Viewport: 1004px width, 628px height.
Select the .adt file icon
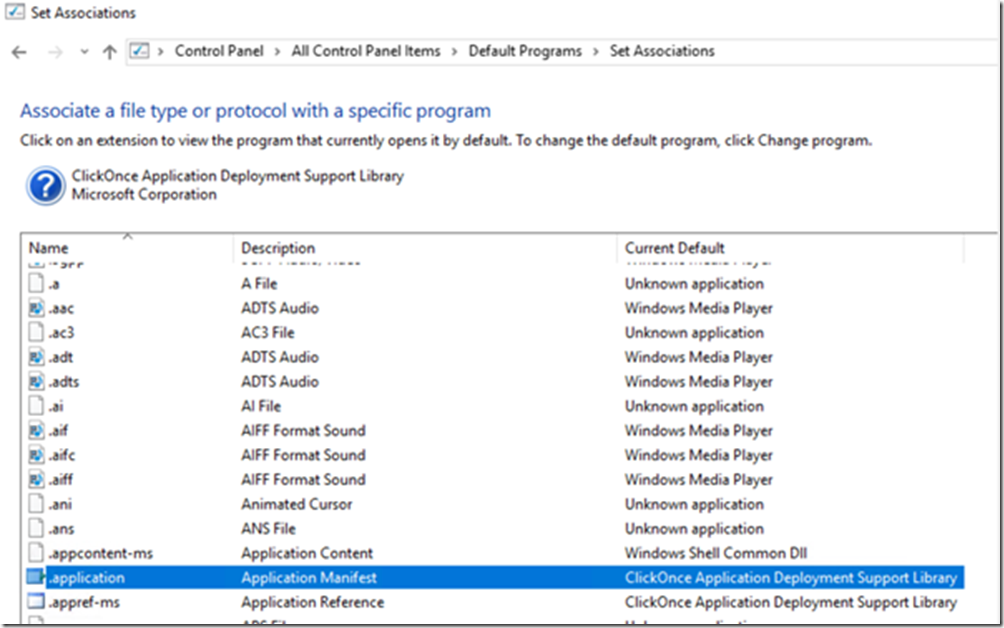point(36,357)
